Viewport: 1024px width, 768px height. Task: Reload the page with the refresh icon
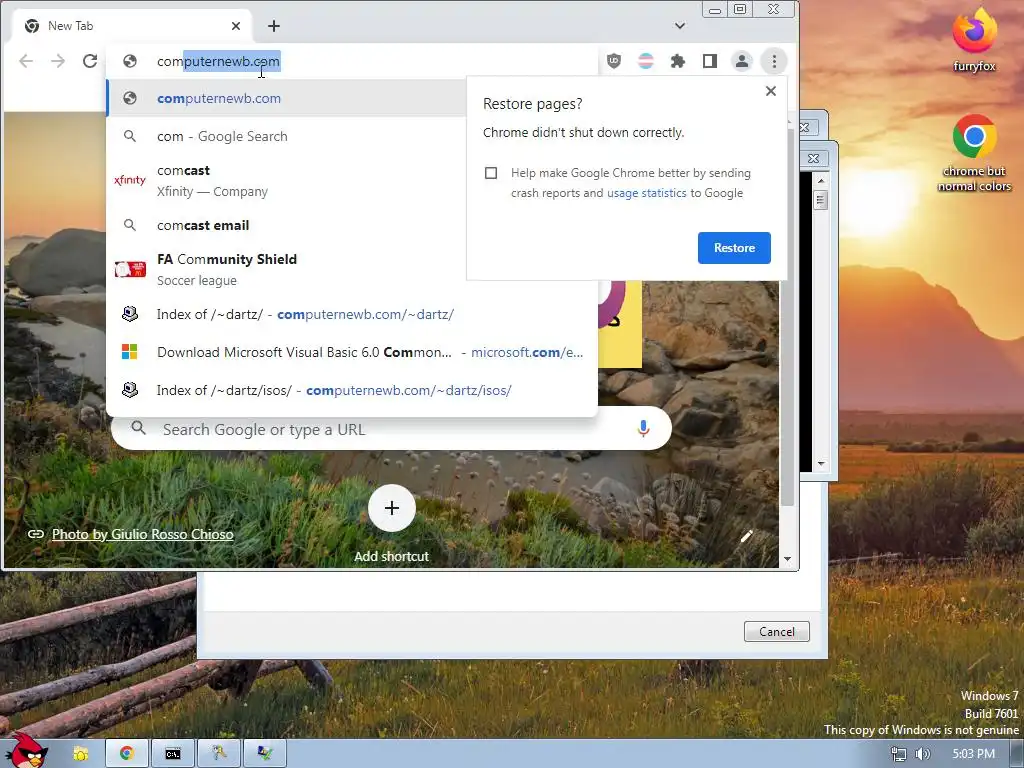(x=90, y=61)
